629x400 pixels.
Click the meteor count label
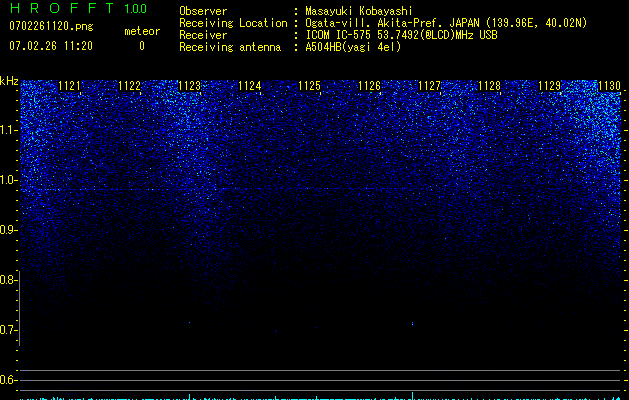click(x=142, y=31)
